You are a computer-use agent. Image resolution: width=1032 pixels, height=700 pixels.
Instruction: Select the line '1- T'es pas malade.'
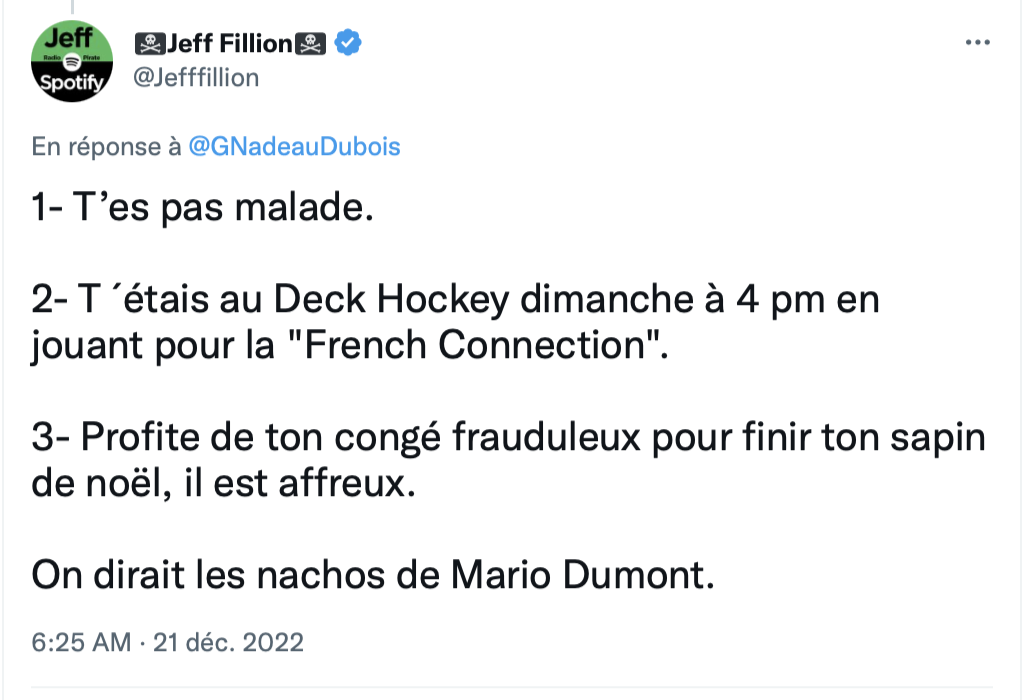(203, 207)
